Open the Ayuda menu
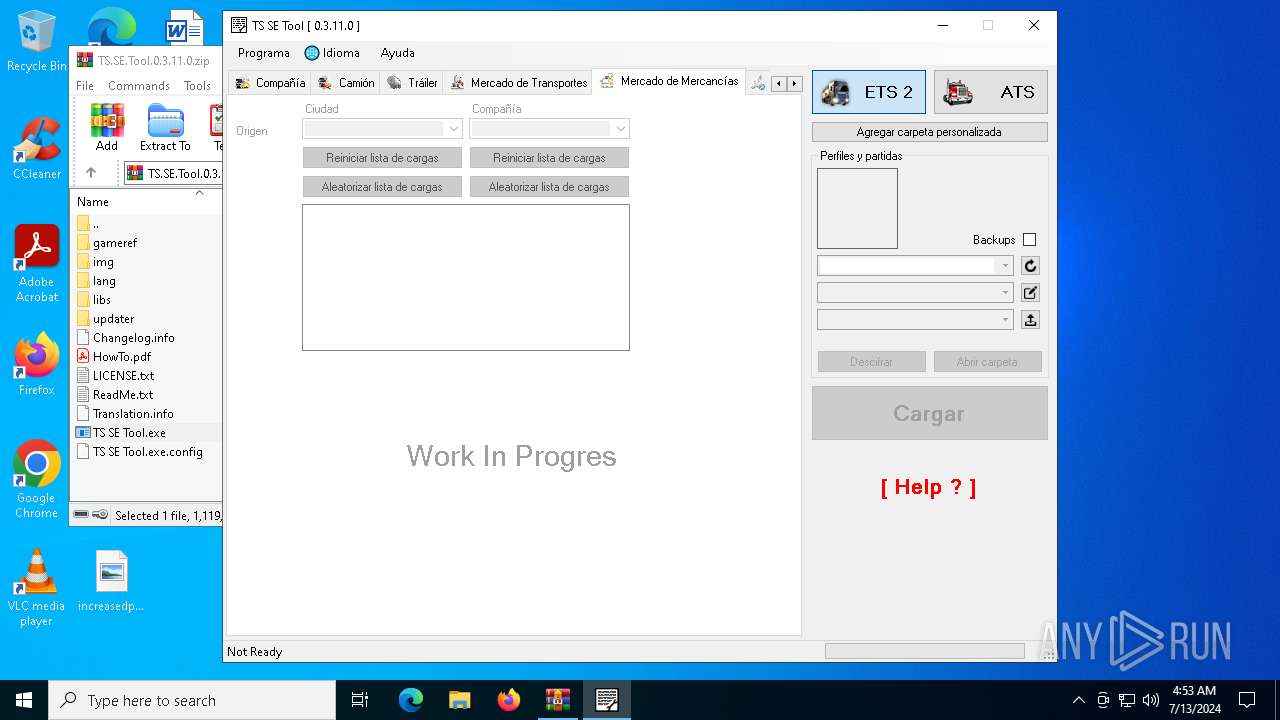 (x=397, y=53)
